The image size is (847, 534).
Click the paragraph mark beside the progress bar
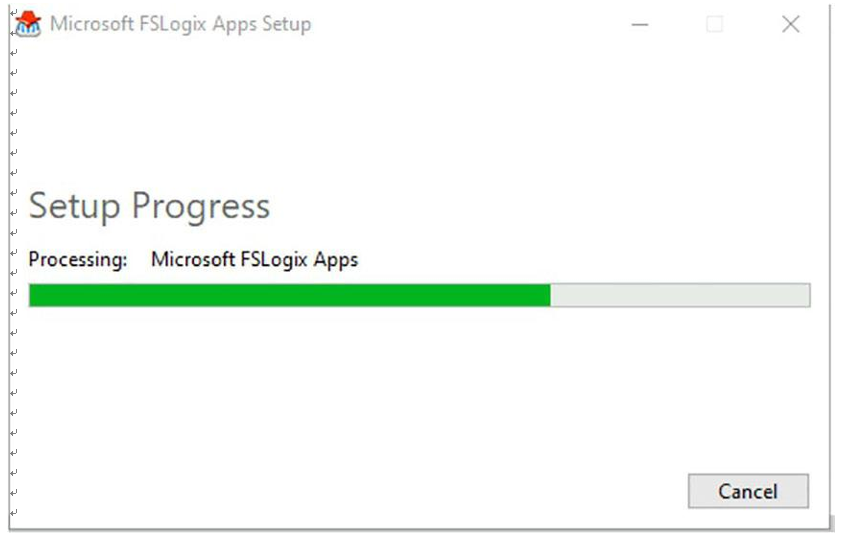(14, 293)
